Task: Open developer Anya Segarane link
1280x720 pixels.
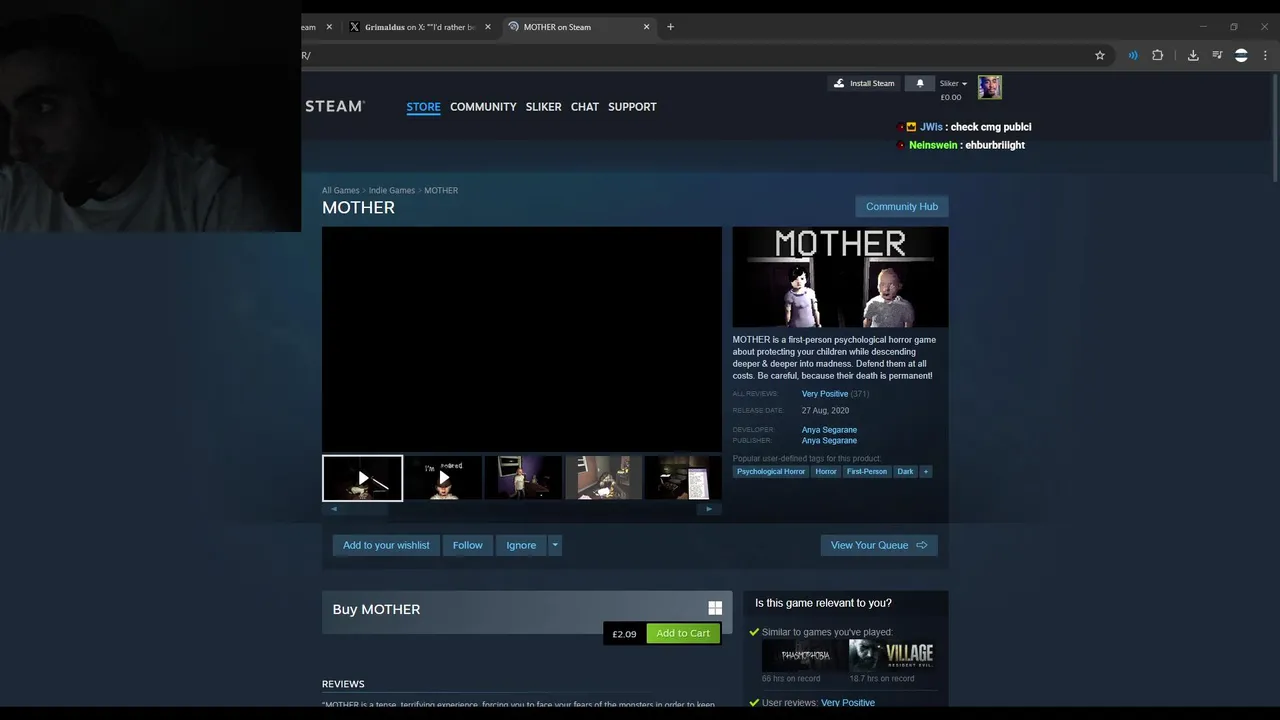Action: point(829,430)
